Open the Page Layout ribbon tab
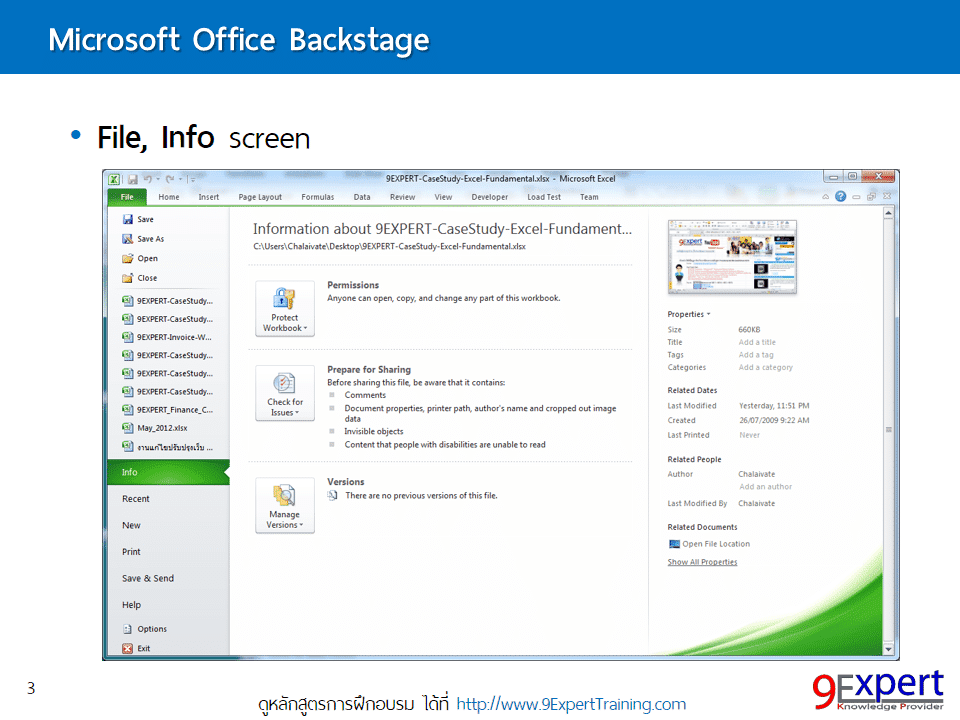This screenshot has height=720, width=960. pos(260,197)
